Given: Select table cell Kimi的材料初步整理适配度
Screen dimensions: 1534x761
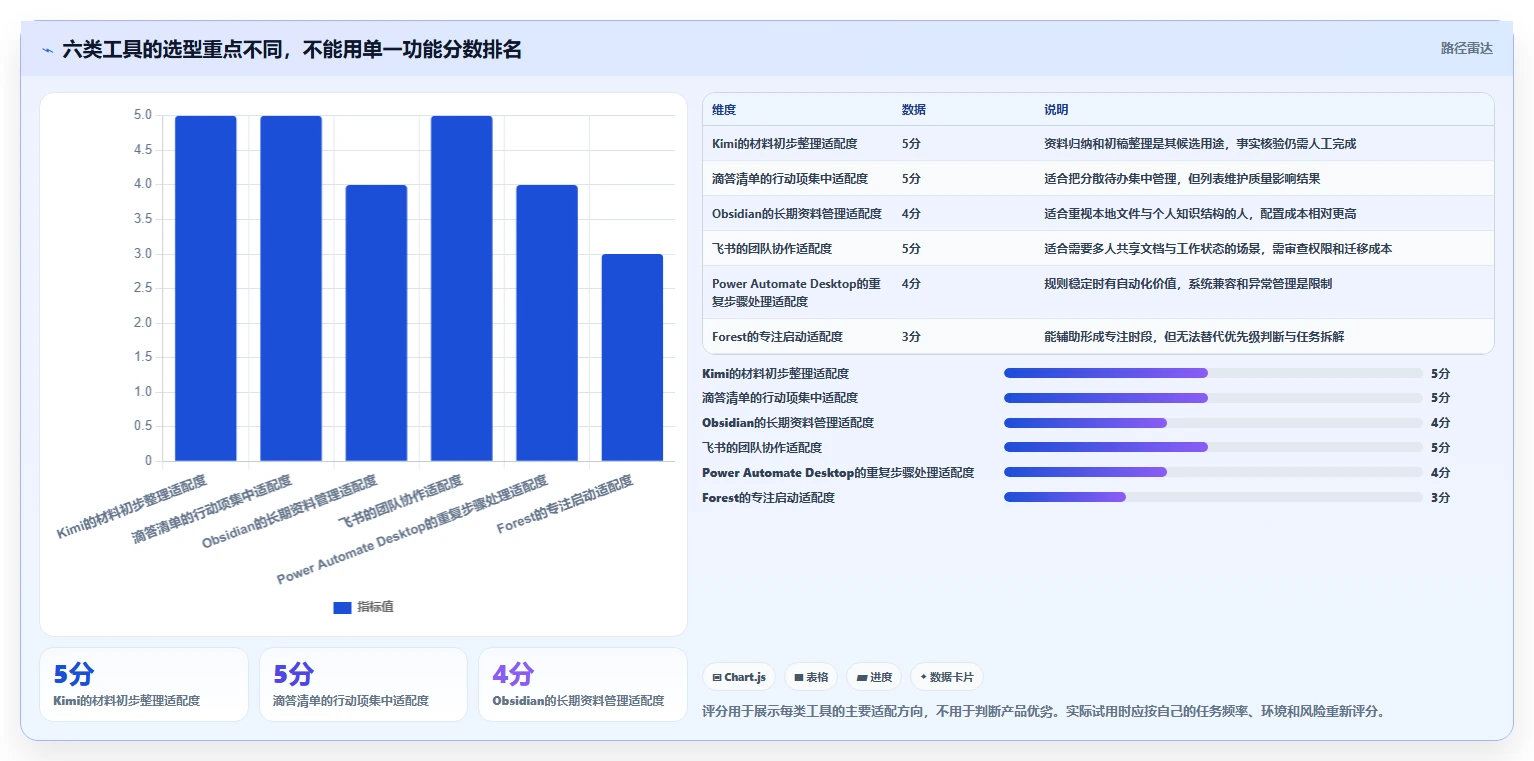Looking at the screenshot, I should pyautogui.click(x=785, y=144).
